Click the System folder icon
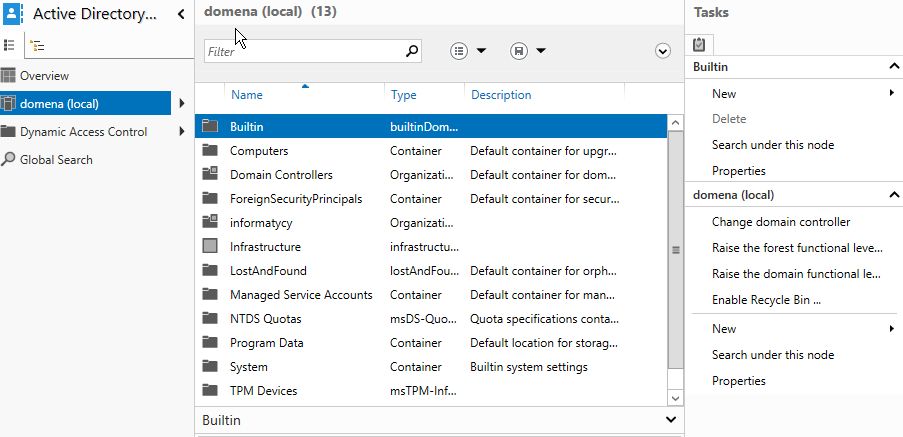 coord(210,366)
